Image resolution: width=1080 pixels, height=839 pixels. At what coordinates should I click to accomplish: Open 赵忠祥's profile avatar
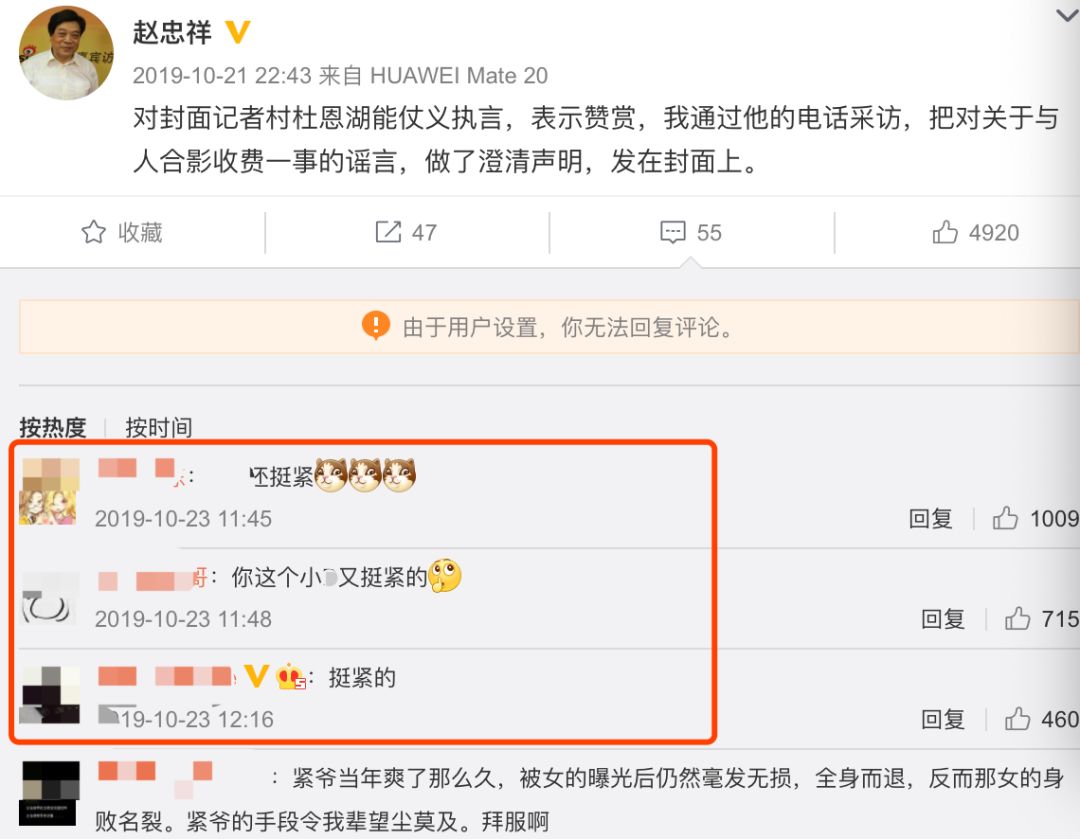[66, 53]
